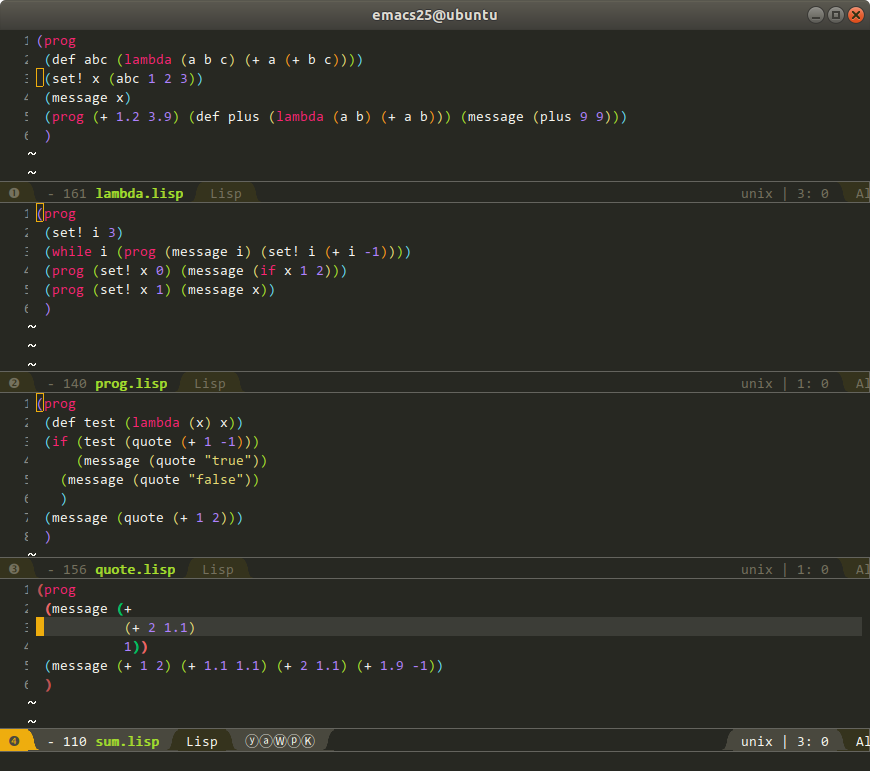Open the Lisp major mode menu for quote.lisp
The width and height of the screenshot is (870, 771).
(x=217, y=569)
